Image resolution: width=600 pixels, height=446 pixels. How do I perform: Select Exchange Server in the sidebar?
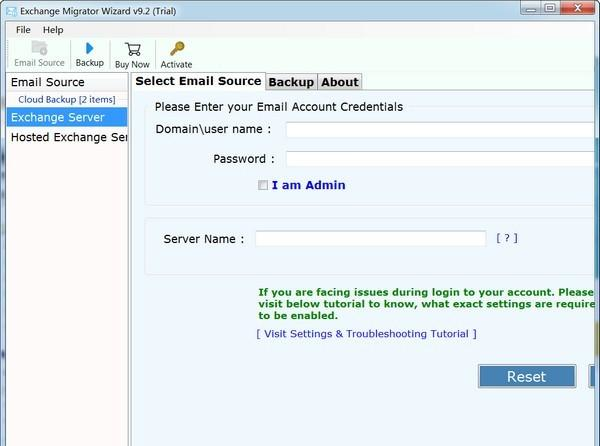(x=67, y=117)
